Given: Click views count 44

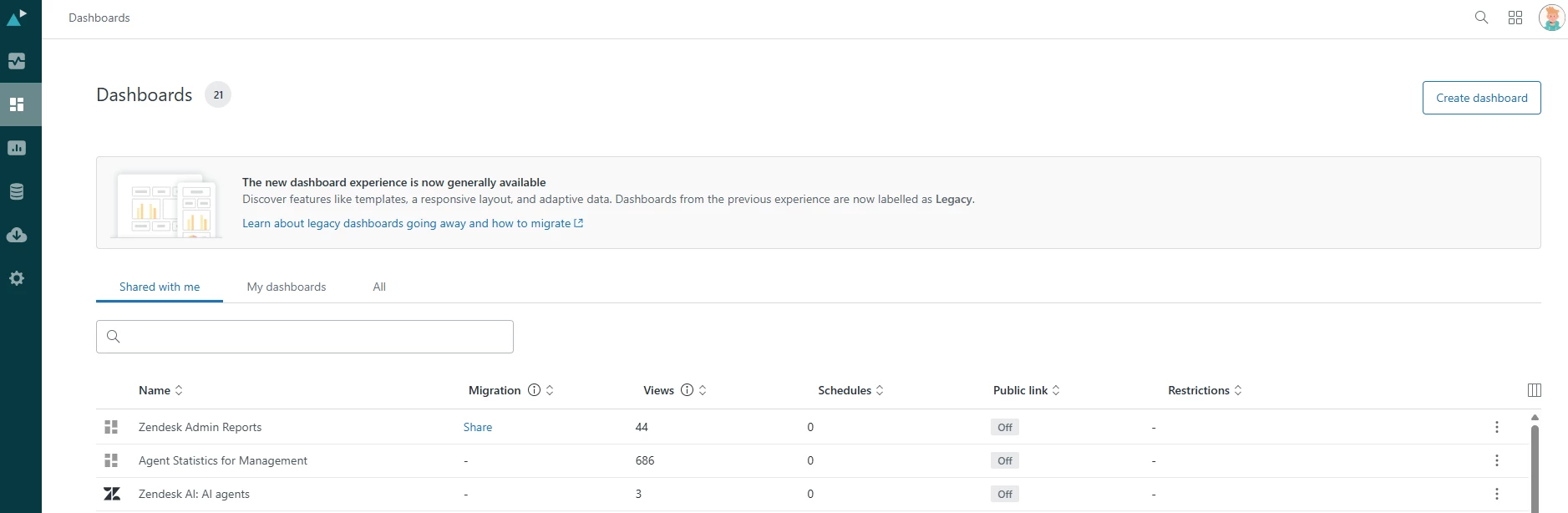Looking at the screenshot, I should click(642, 427).
